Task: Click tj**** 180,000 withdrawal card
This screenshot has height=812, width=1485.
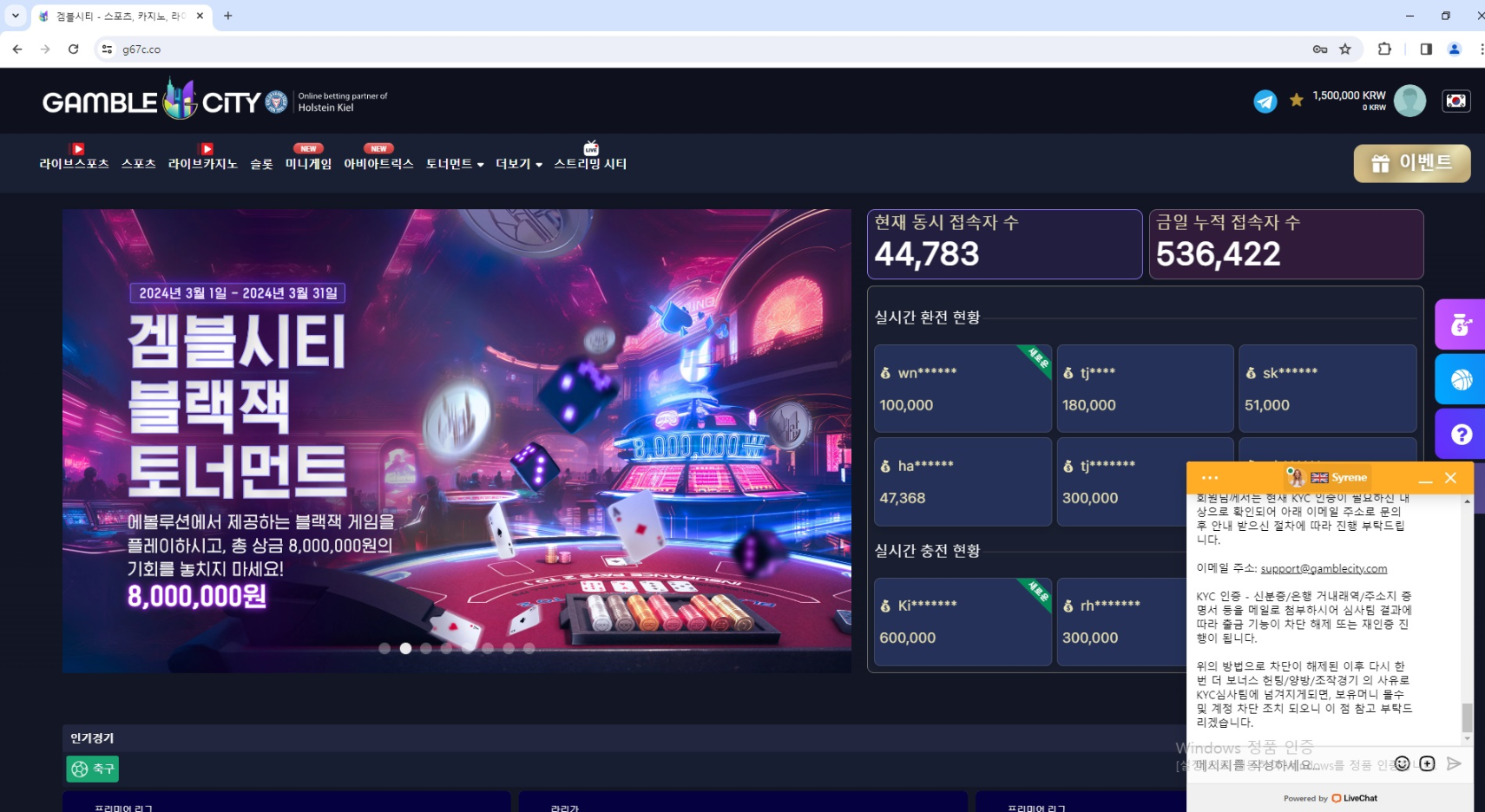Action: pos(1145,389)
